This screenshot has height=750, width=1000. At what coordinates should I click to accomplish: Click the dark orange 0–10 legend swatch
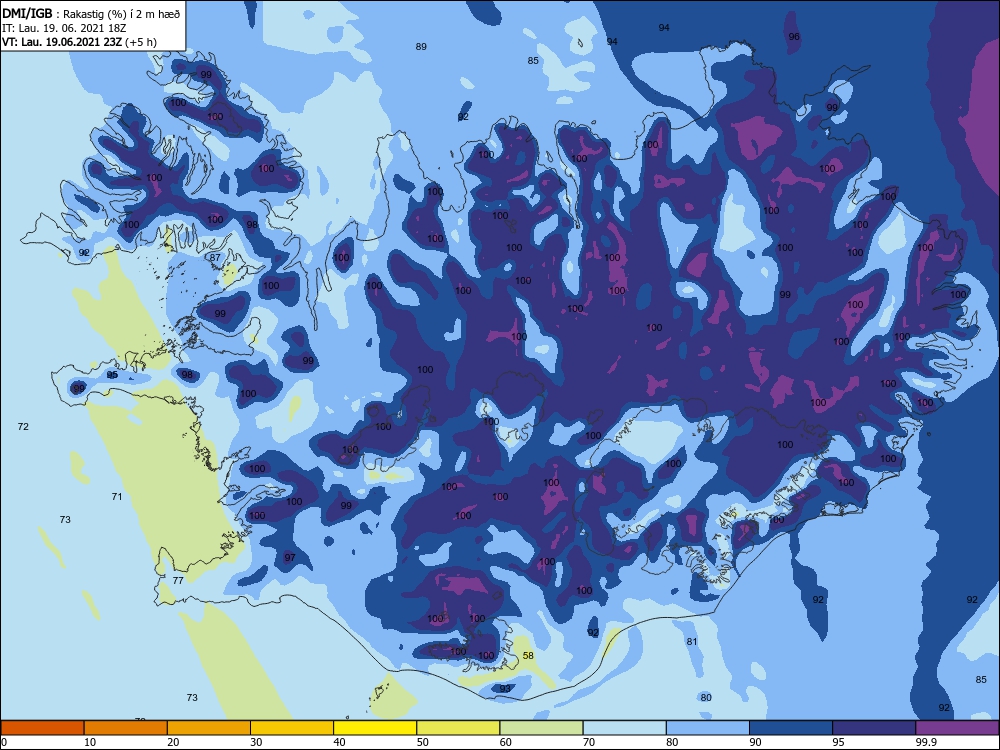(42, 728)
